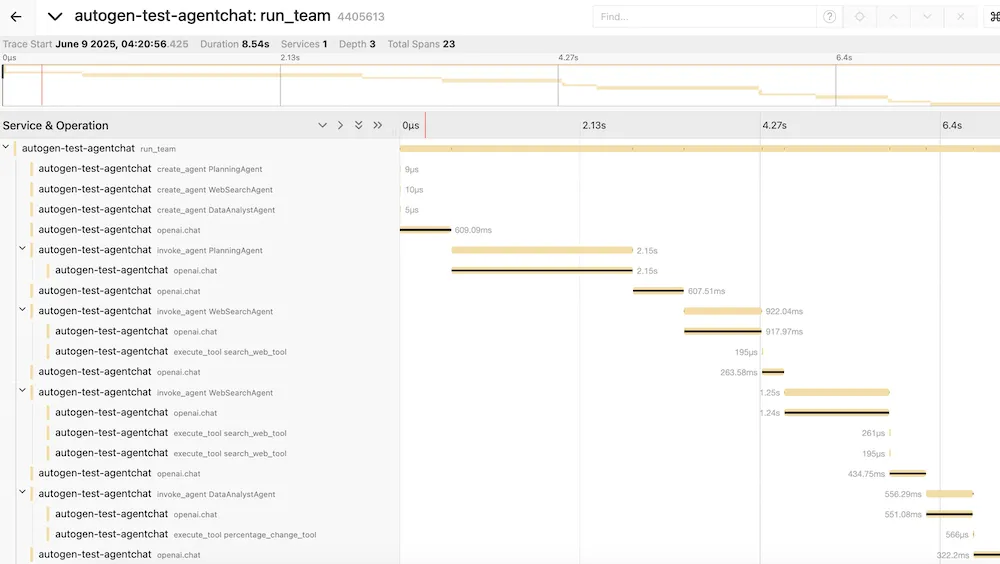Jump to previous search result arrow
The image size is (1000, 564).
click(x=893, y=17)
